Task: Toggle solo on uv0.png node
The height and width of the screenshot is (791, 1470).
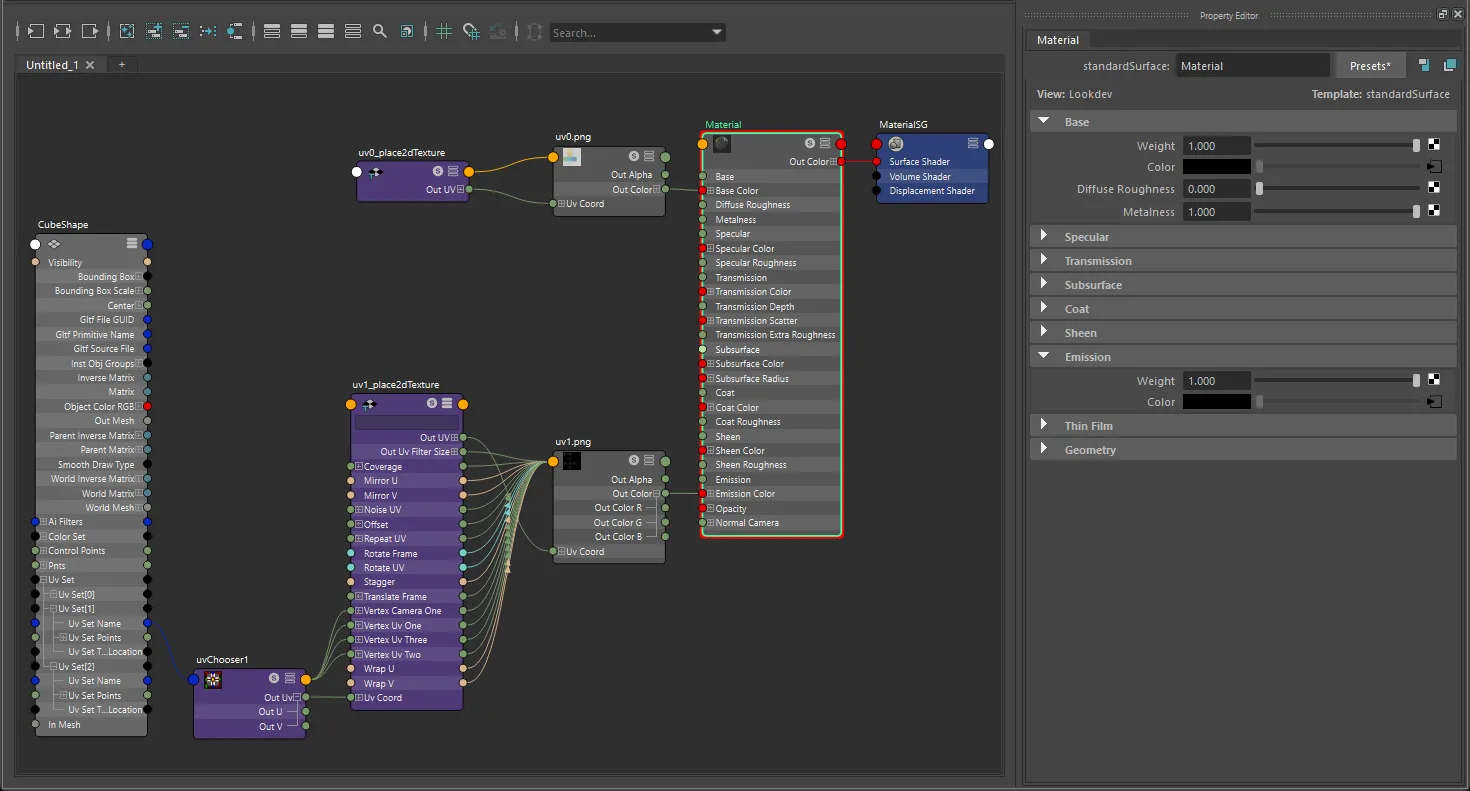Action: [634, 156]
